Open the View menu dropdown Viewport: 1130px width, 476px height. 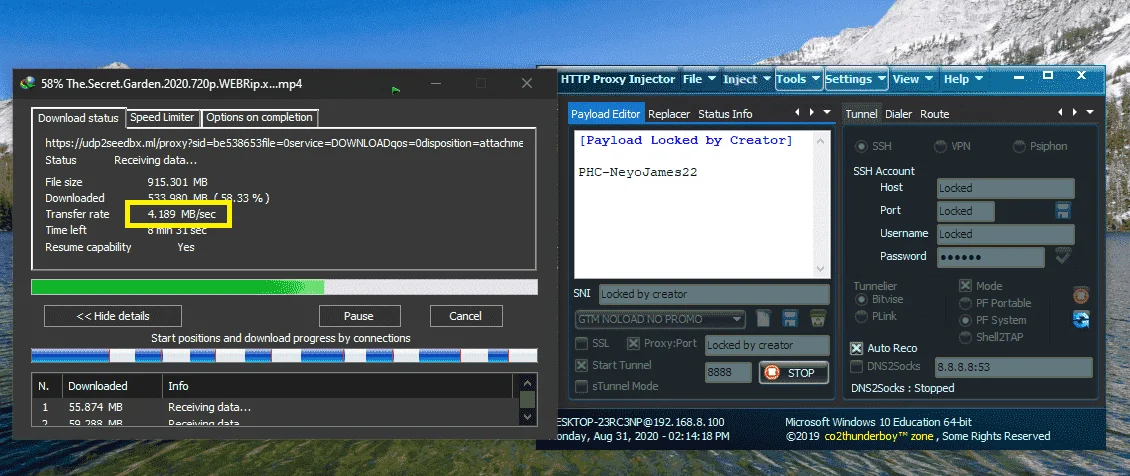click(x=913, y=79)
